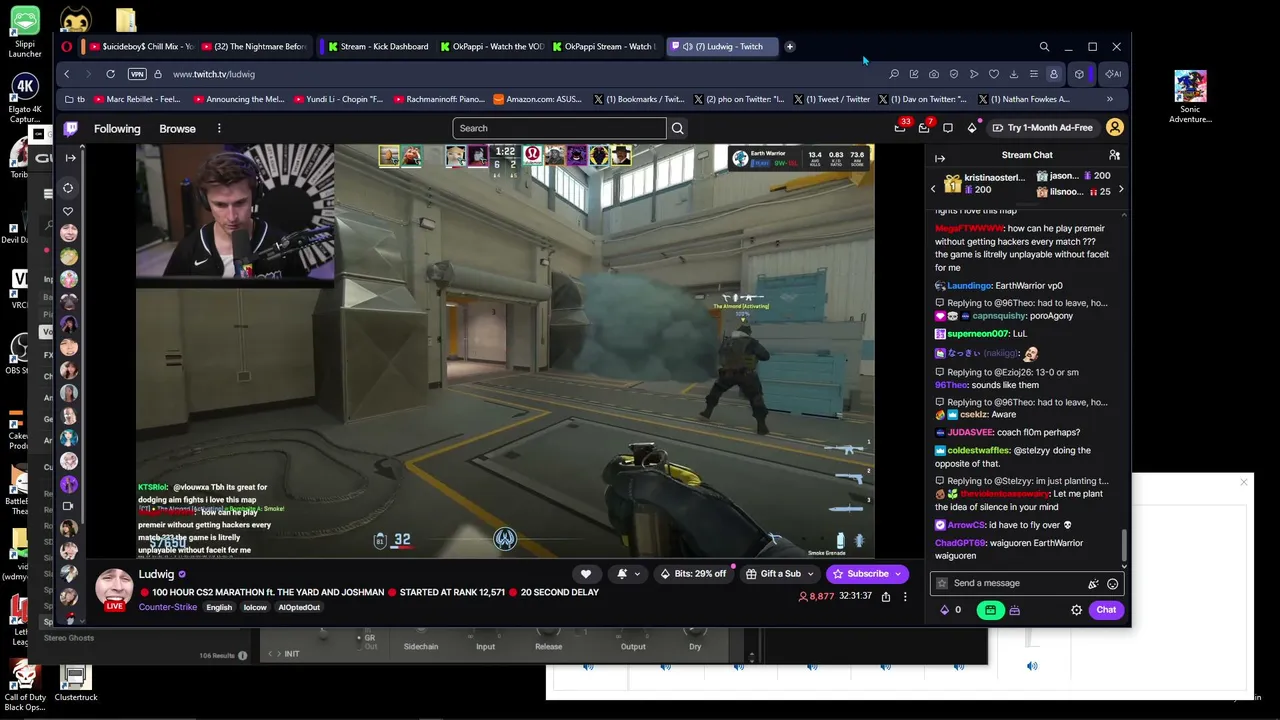
Task: Open the green channel points reward button
Action: coord(990,610)
